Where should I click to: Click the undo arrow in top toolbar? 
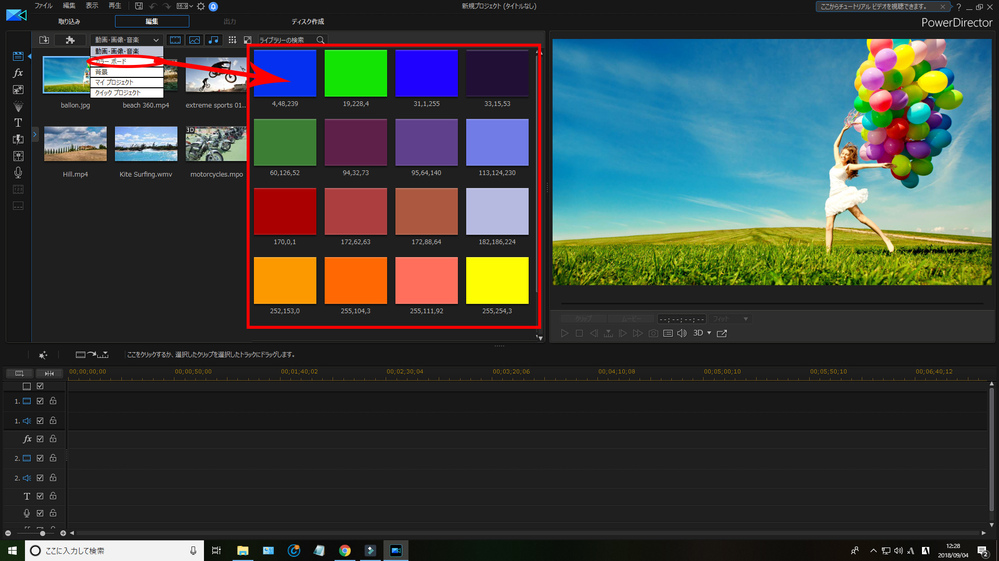point(153,6)
